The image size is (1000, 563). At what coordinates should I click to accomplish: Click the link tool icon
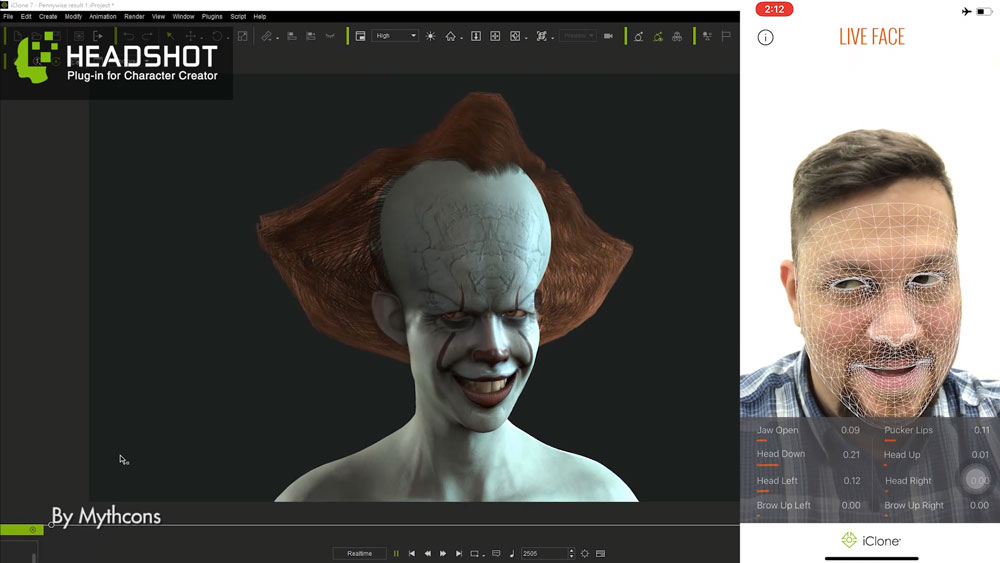pos(267,36)
